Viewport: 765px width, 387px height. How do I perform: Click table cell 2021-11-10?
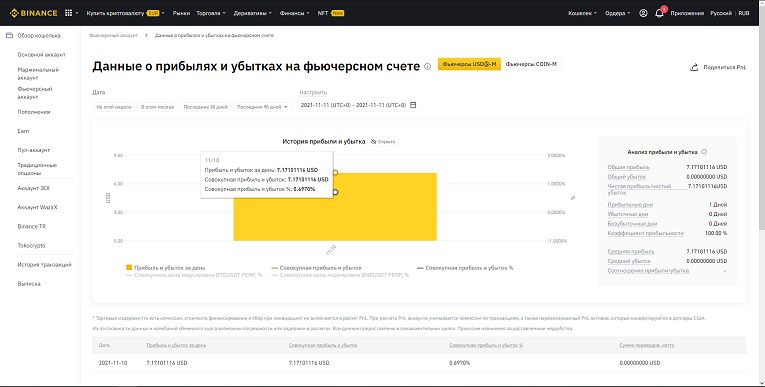click(x=113, y=363)
